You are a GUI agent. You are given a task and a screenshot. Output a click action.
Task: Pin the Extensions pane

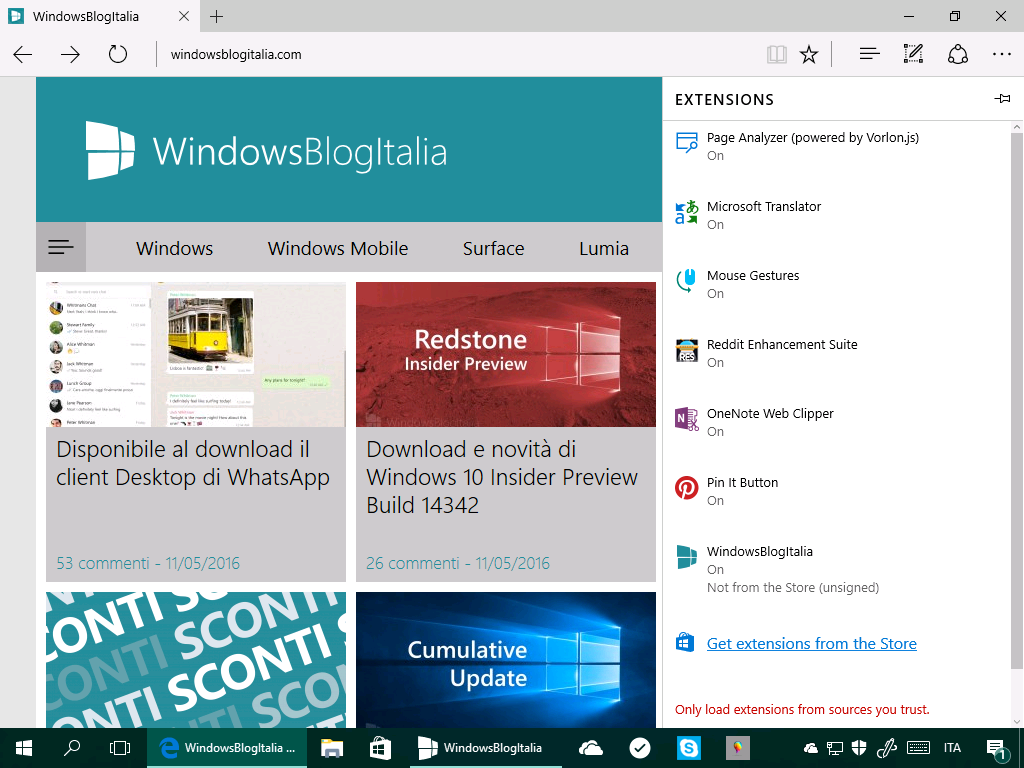1002,99
